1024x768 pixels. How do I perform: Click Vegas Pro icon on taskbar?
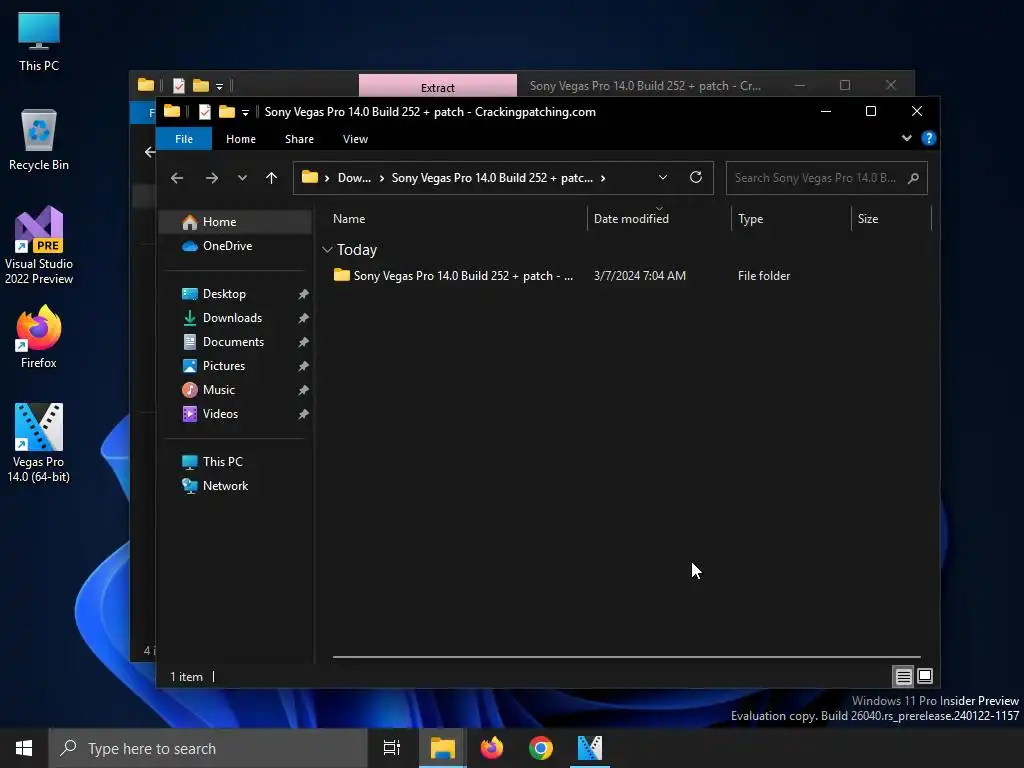point(590,748)
